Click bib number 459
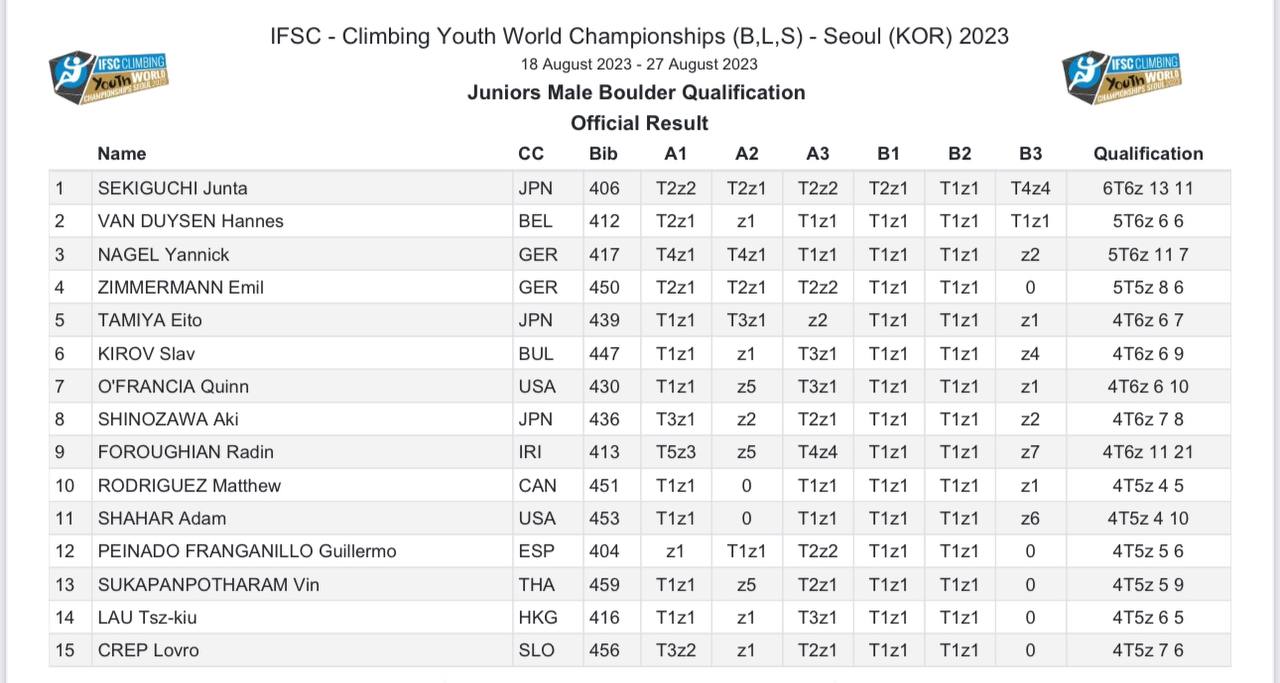1280x683 pixels. point(604,584)
